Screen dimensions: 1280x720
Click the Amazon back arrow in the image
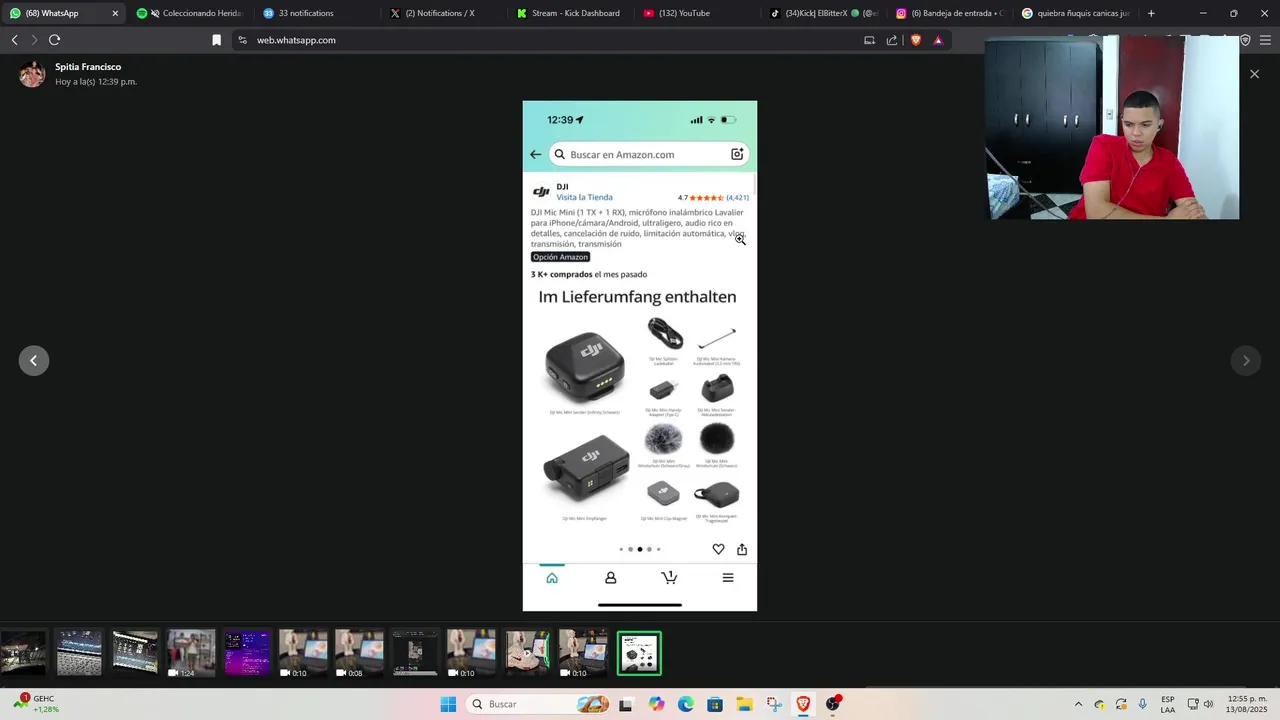(535, 155)
